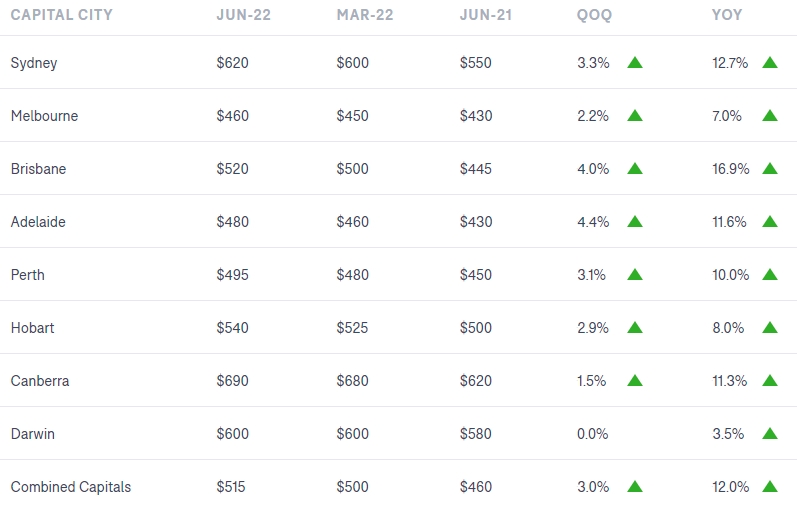
Task: Click Hobart's QOQ green arrow
Action: pyautogui.click(x=635, y=327)
